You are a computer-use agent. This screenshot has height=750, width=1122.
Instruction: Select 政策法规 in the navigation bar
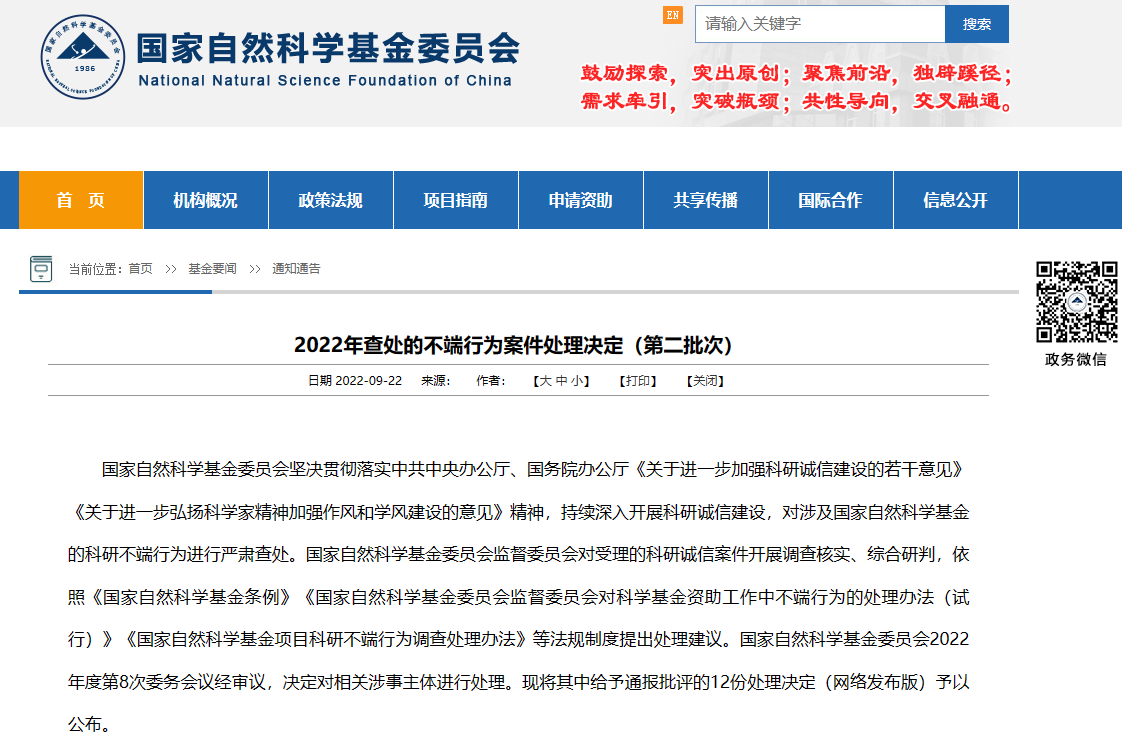pos(331,200)
